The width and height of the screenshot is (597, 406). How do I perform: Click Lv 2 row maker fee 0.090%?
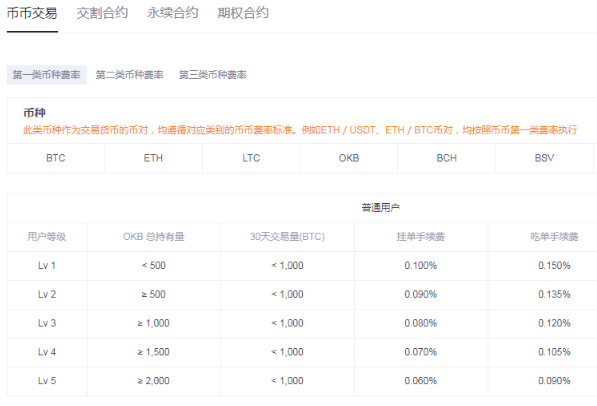(421, 294)
